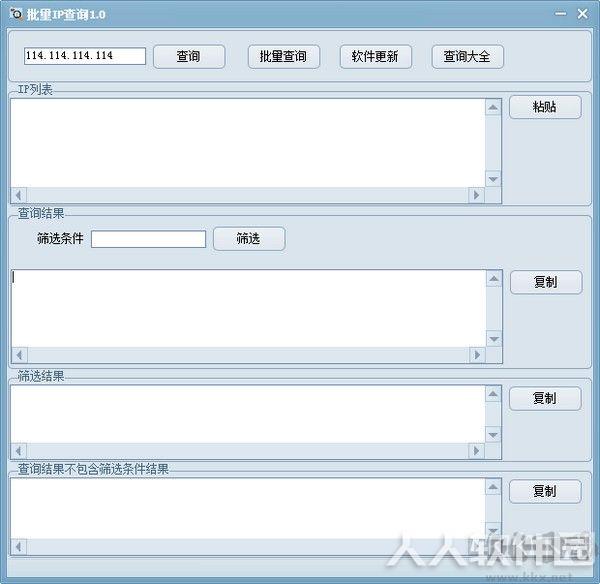Click the left arrow of IP列表 horizontal scrollbar
The image size is (600, 584).
click(19, 195)
